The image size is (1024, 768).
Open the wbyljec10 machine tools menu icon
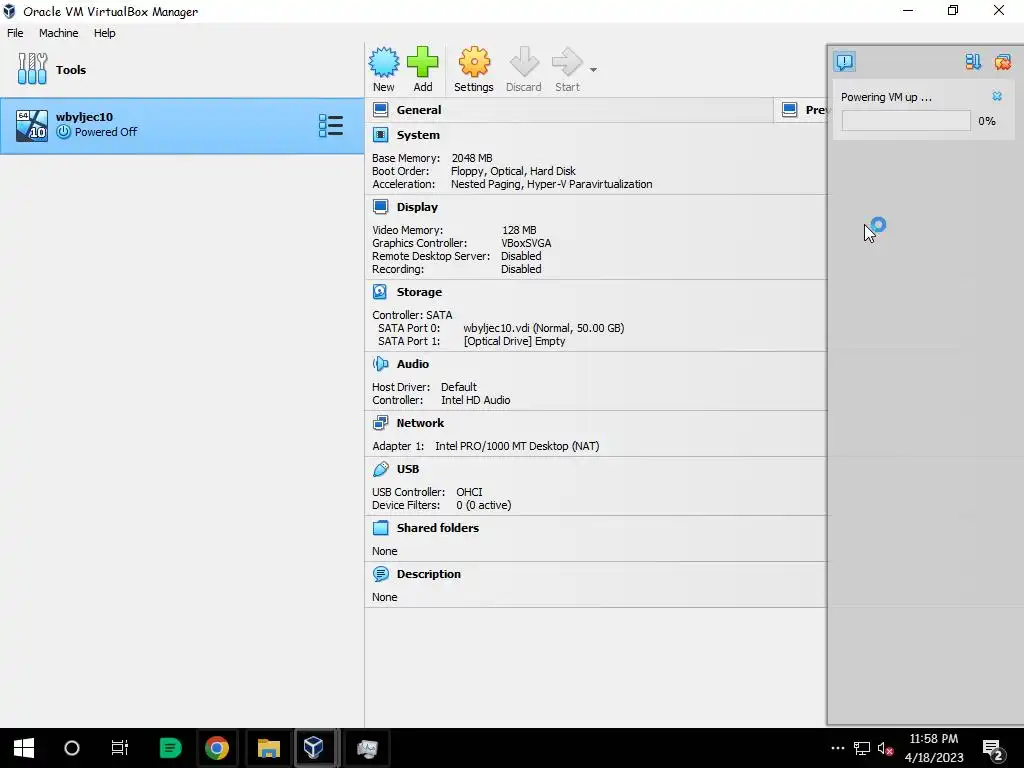click(x=330, y=125)
